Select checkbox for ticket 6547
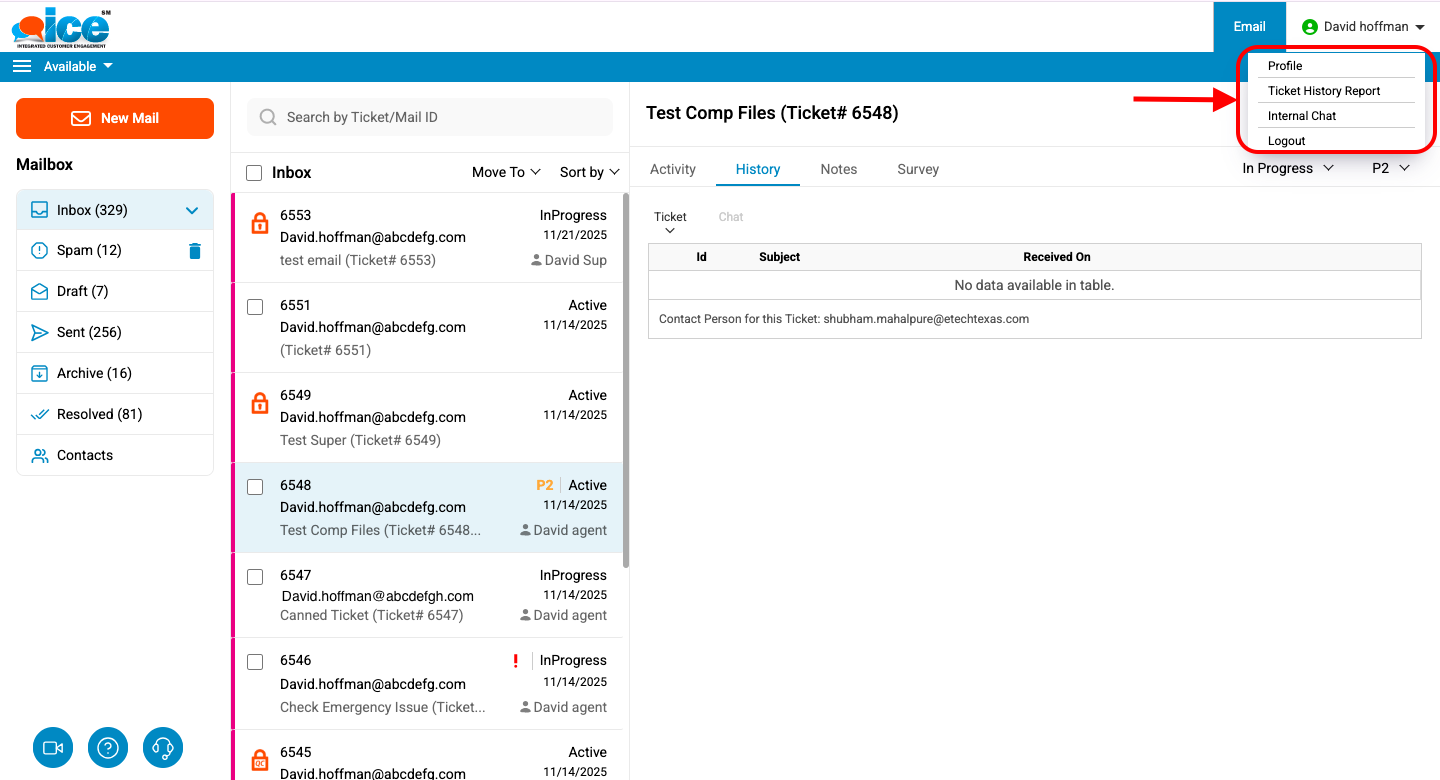Image resolution: width=1440 pixels, height=780 pixels. [255, 577]
